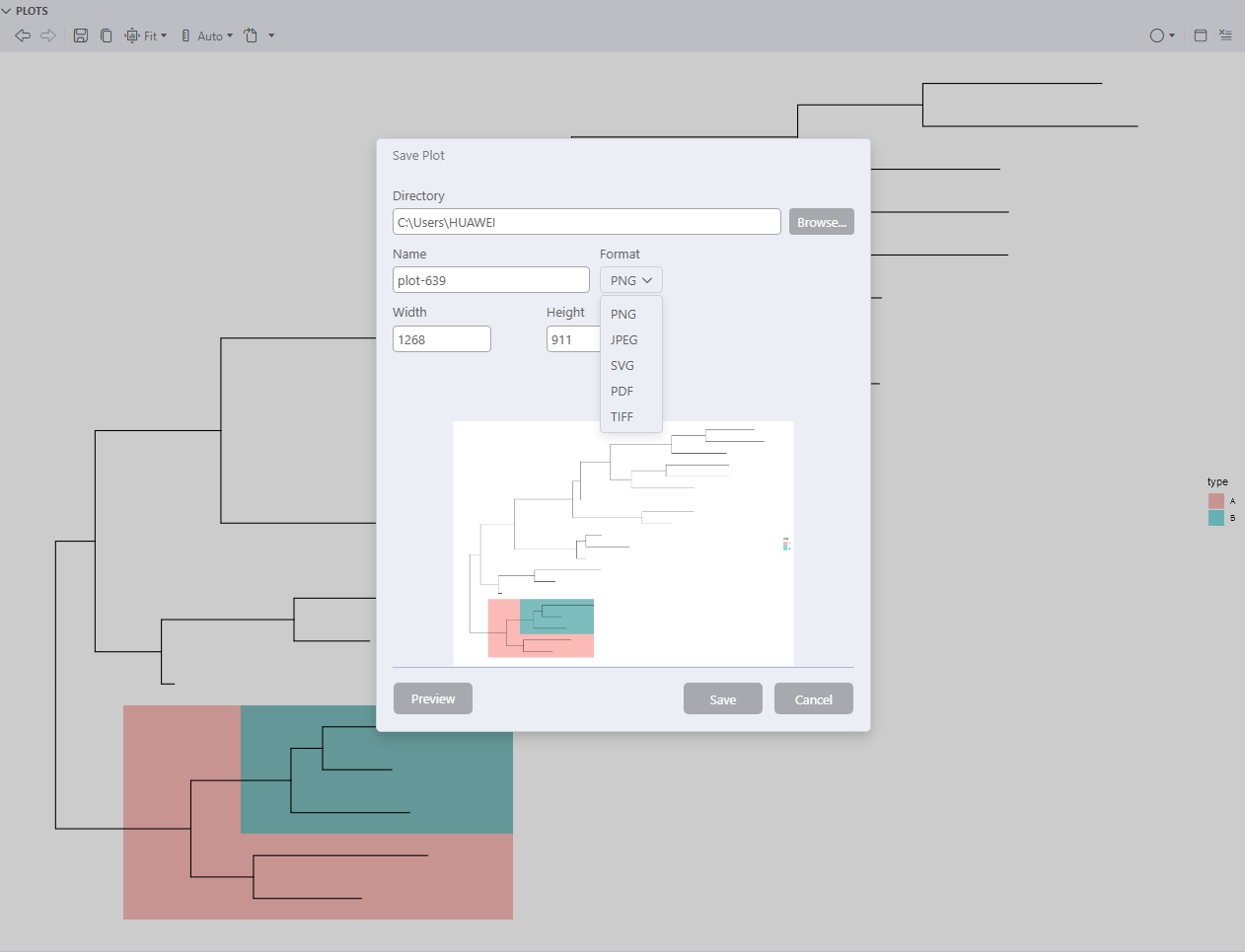This screenshot has height=952, width=1245.
Task: Click the next plot forward arrow
Action: click(x=47, y=36)
